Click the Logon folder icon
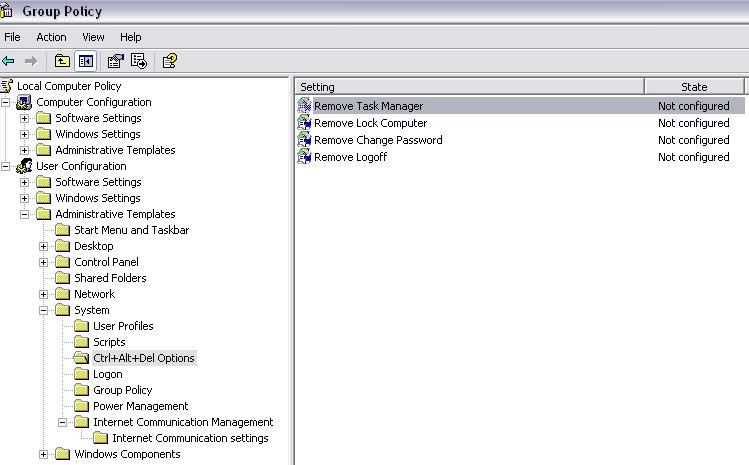Screen dimensions: 749x465 [81, 374]
